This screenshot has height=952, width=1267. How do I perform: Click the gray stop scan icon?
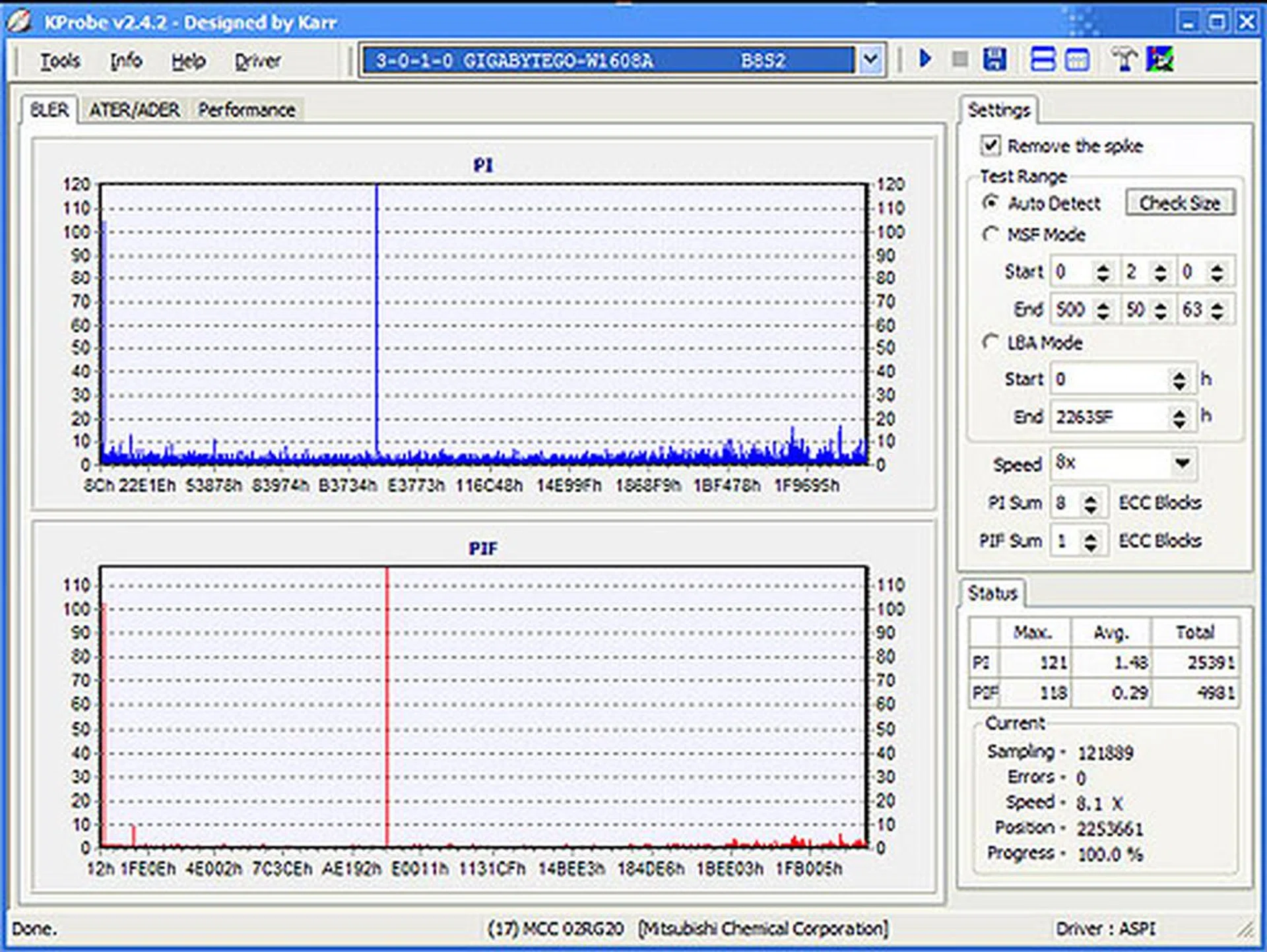coord(960,60)
